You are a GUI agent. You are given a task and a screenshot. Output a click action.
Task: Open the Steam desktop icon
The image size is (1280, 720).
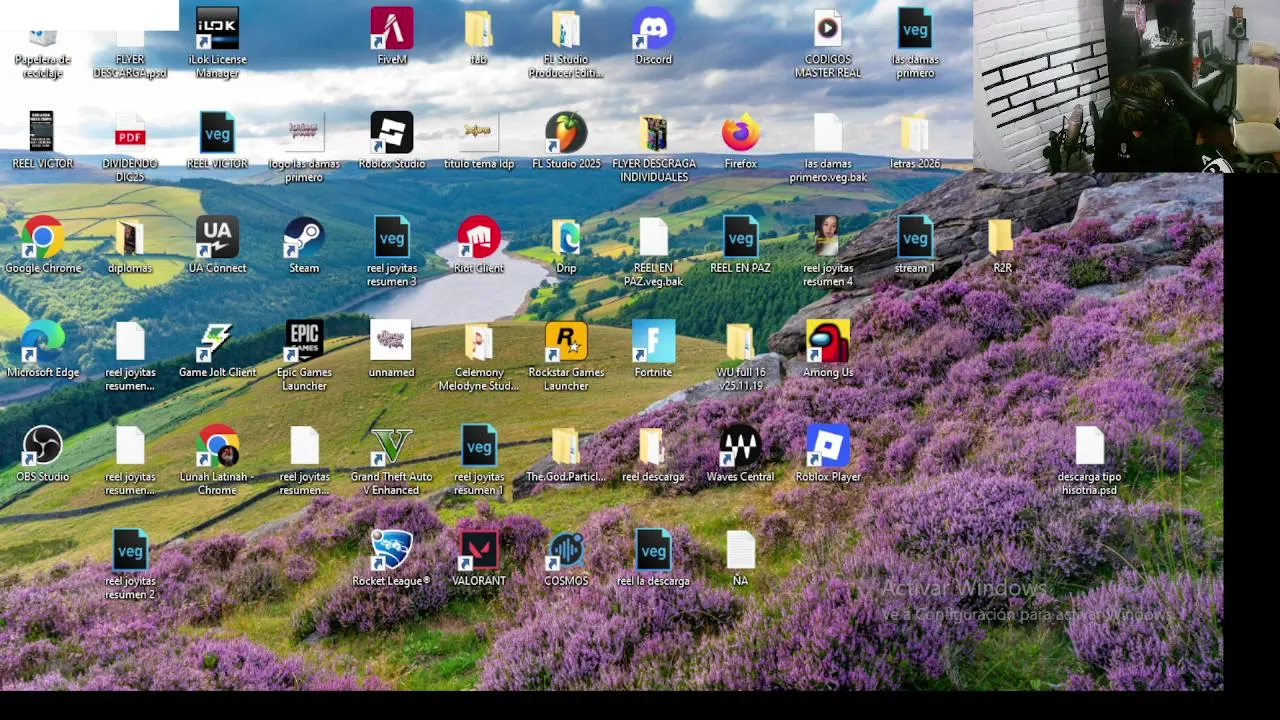coord(304,238)
